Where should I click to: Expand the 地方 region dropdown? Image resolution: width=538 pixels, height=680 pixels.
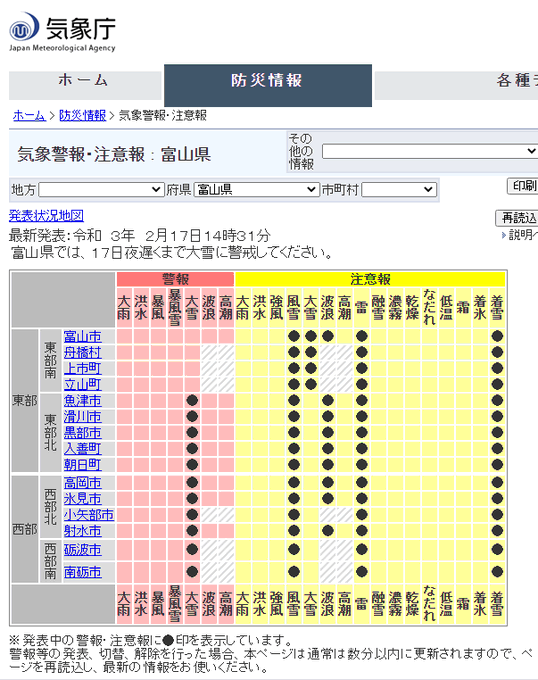coord(101,190)
